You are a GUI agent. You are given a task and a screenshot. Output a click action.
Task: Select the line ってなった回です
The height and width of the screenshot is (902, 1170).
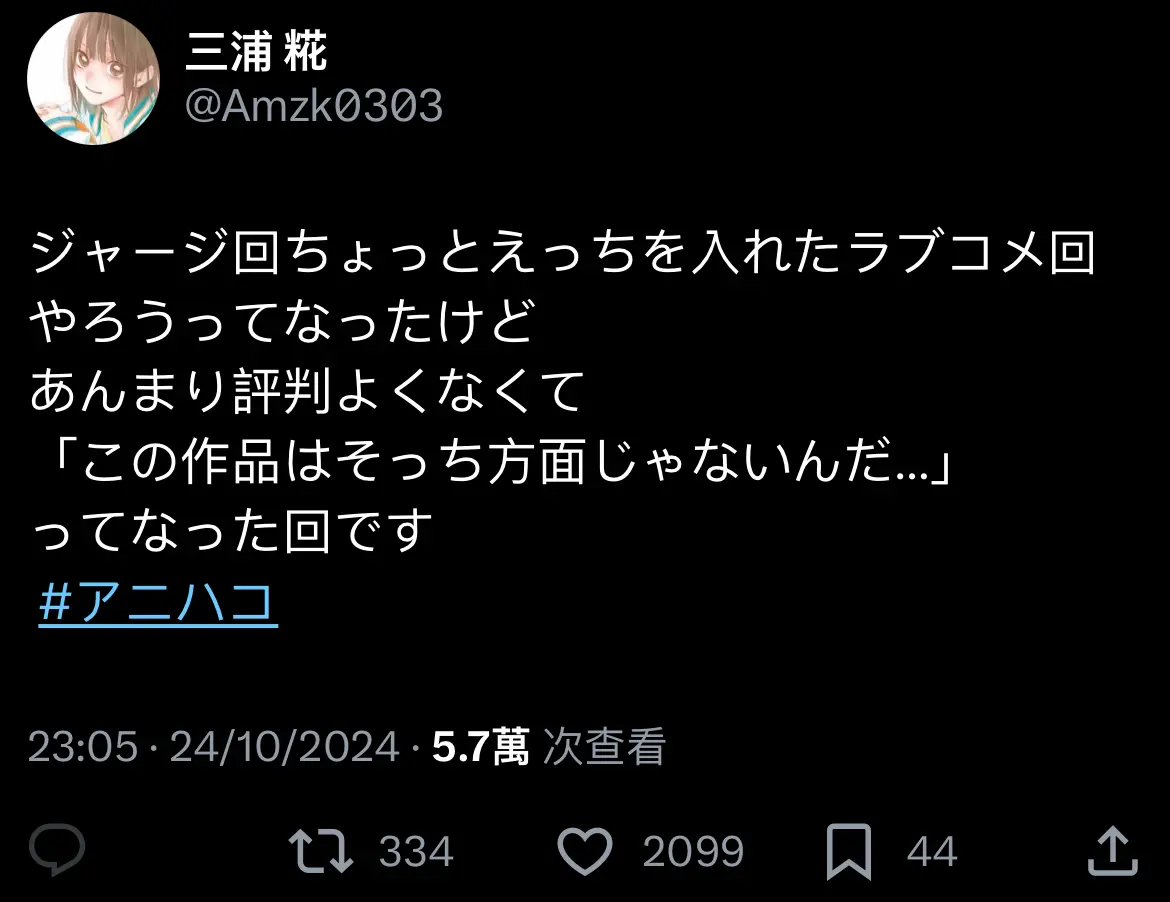(231, 531)
